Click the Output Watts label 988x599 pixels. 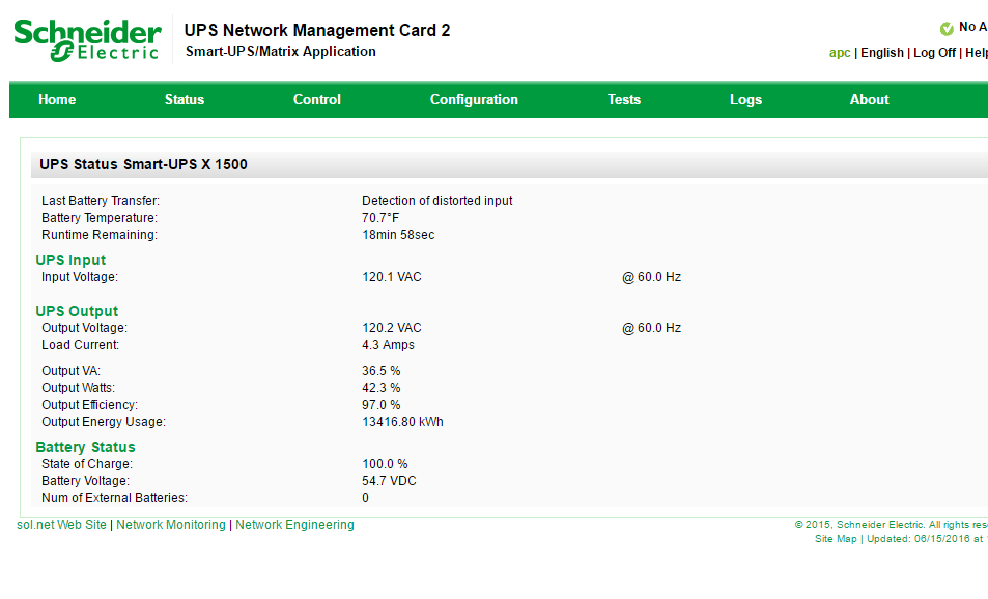click(x=79, y=388)
